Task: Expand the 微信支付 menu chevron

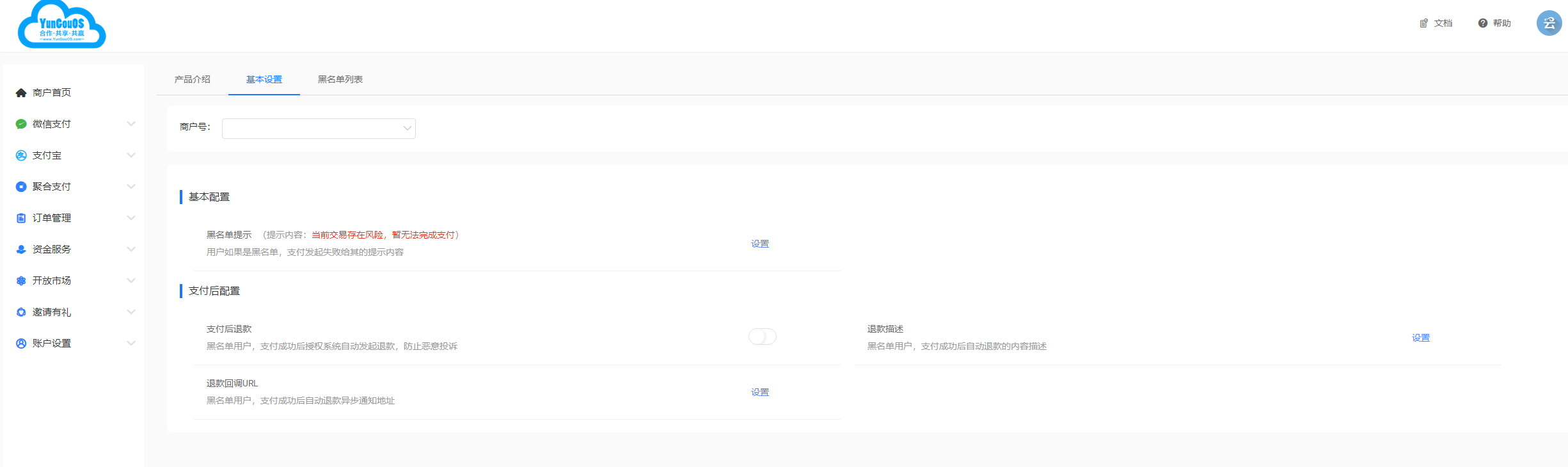Action: point(131,124)
